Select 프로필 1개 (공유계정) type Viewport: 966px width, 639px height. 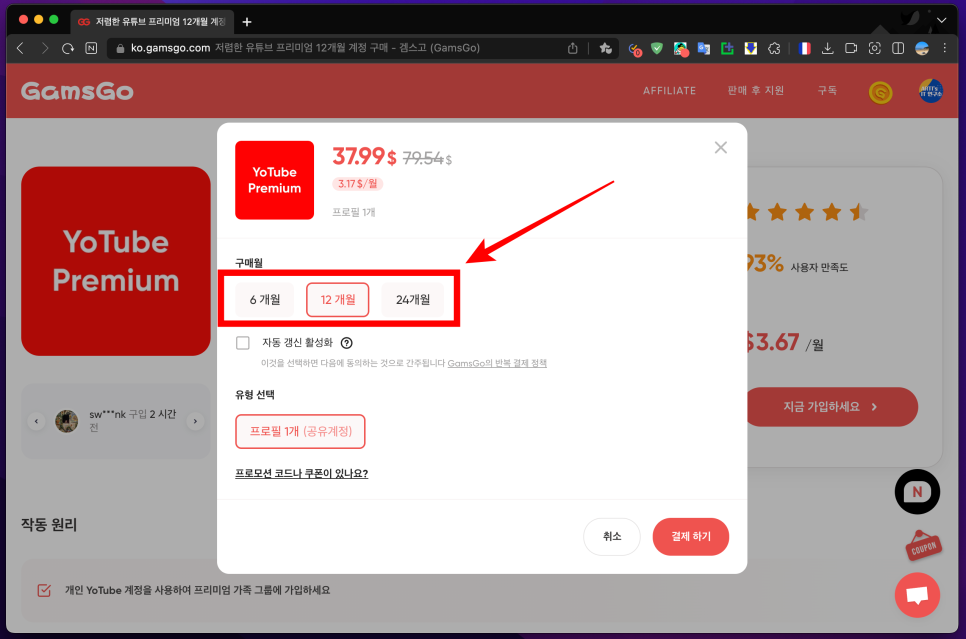[x=300, y=431]
